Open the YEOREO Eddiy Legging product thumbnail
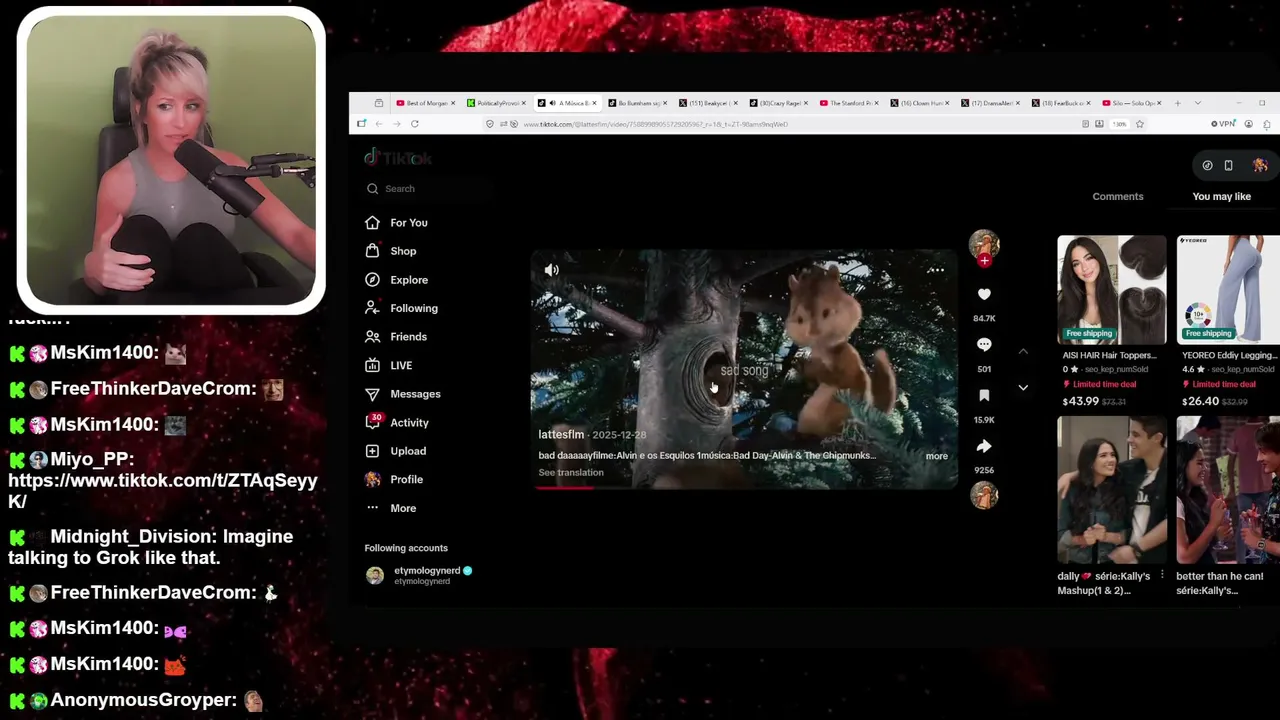Viewport: 1280px width, 720px height. (x=1228, y=290)
